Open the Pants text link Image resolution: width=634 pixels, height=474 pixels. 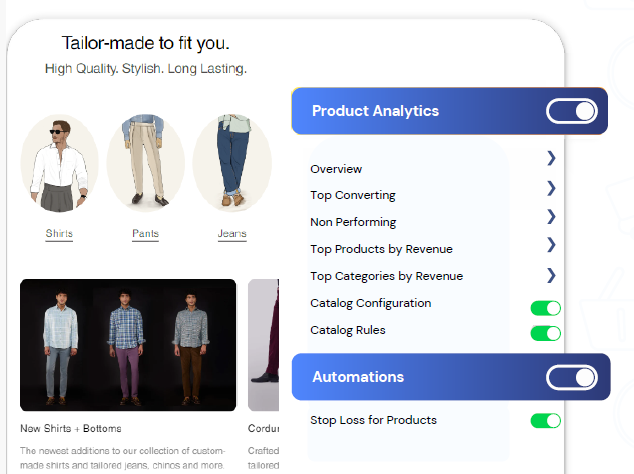145,234
